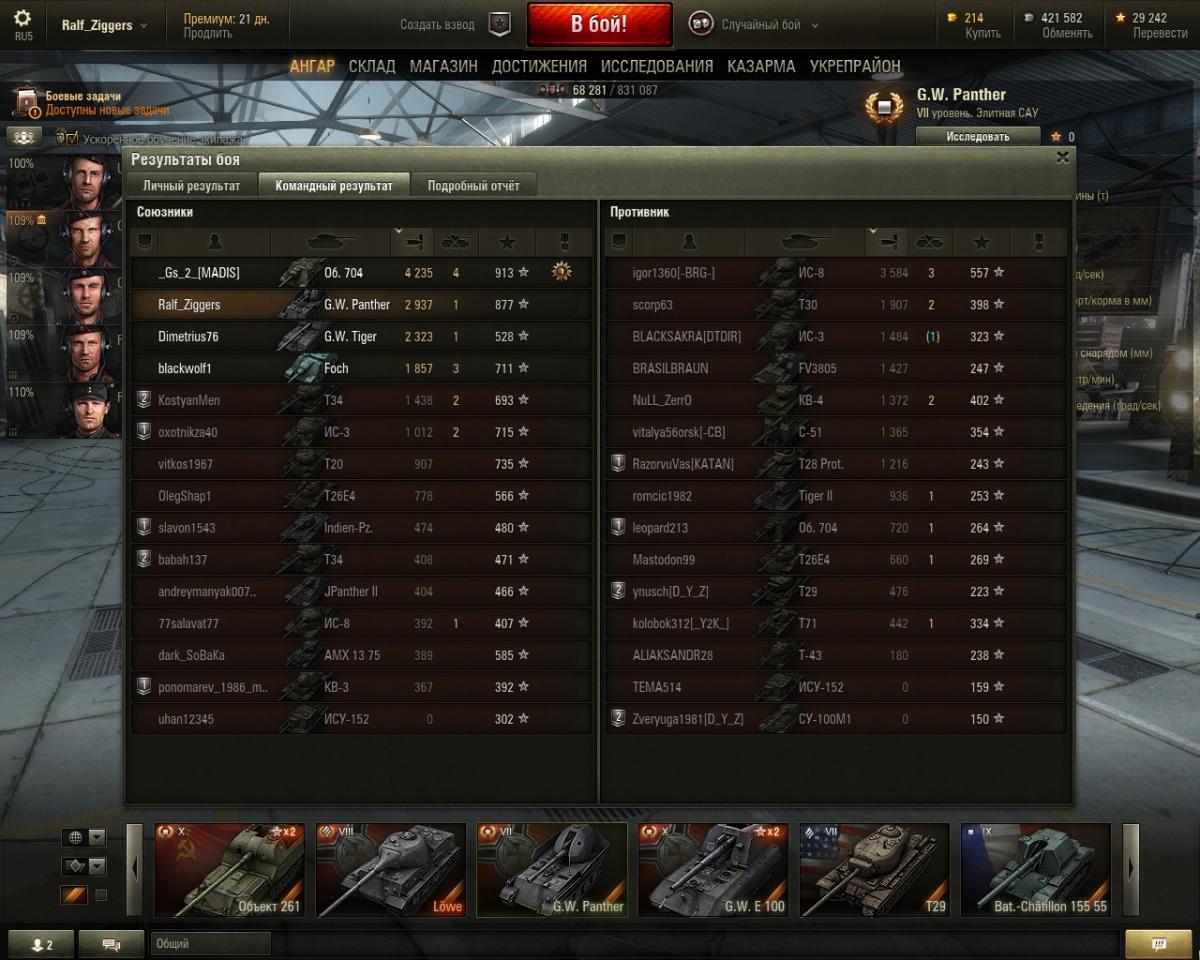Image resolution: width=1200 pixels, height=960 pixels.
Task: Click the Исследовать button for G.W. Panther
Action: coord(978,137)
